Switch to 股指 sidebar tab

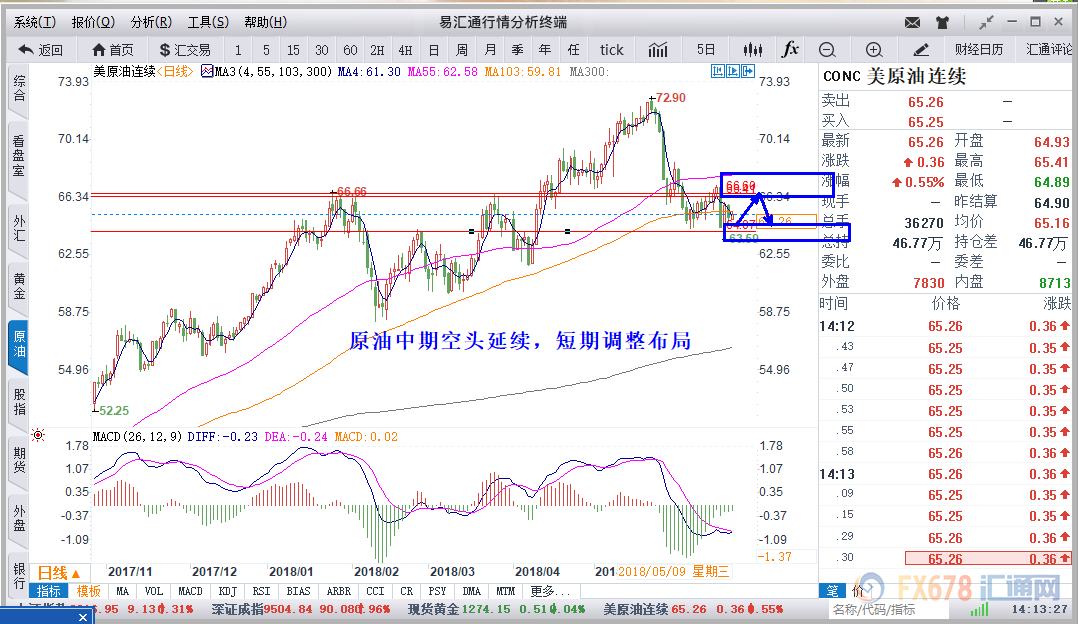click(x=19, y=403)
